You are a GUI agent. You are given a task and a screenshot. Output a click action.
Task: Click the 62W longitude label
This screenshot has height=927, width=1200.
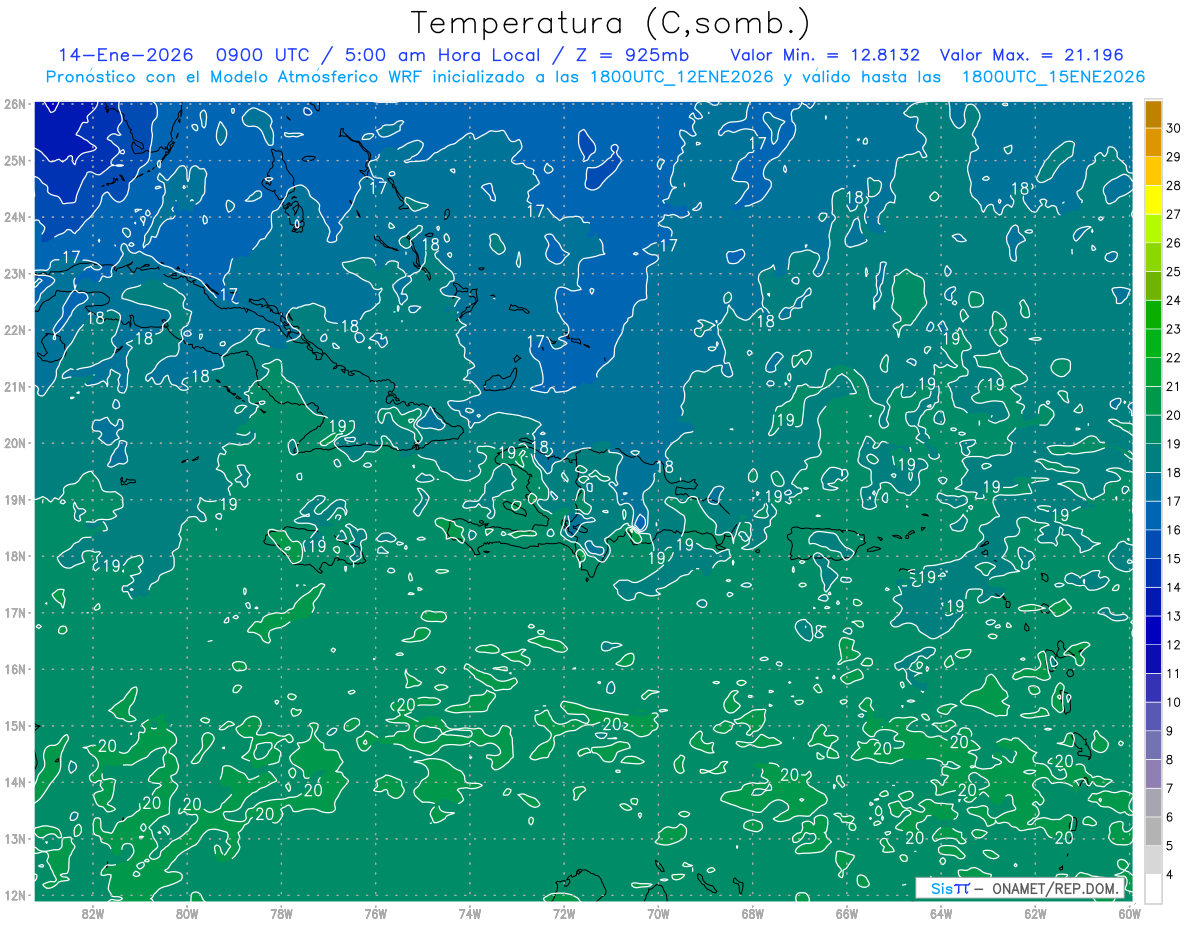[1035, 913]
